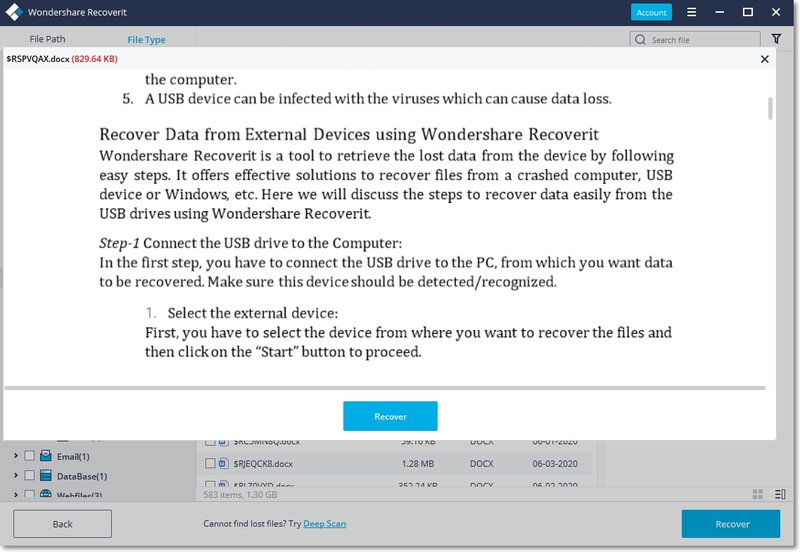Close the $RSPVQAX.docx preview

point(764,59)
